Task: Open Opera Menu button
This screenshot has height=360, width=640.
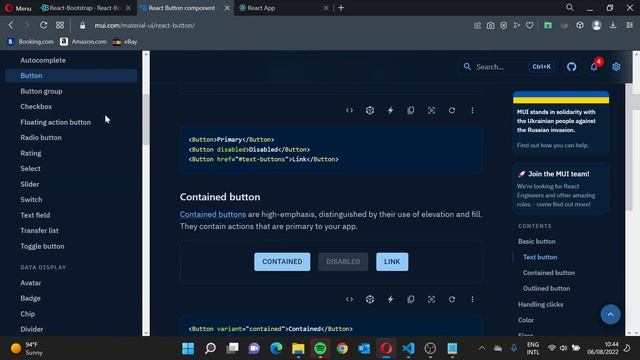Action: pyautogui.click(x=18, y=8)
